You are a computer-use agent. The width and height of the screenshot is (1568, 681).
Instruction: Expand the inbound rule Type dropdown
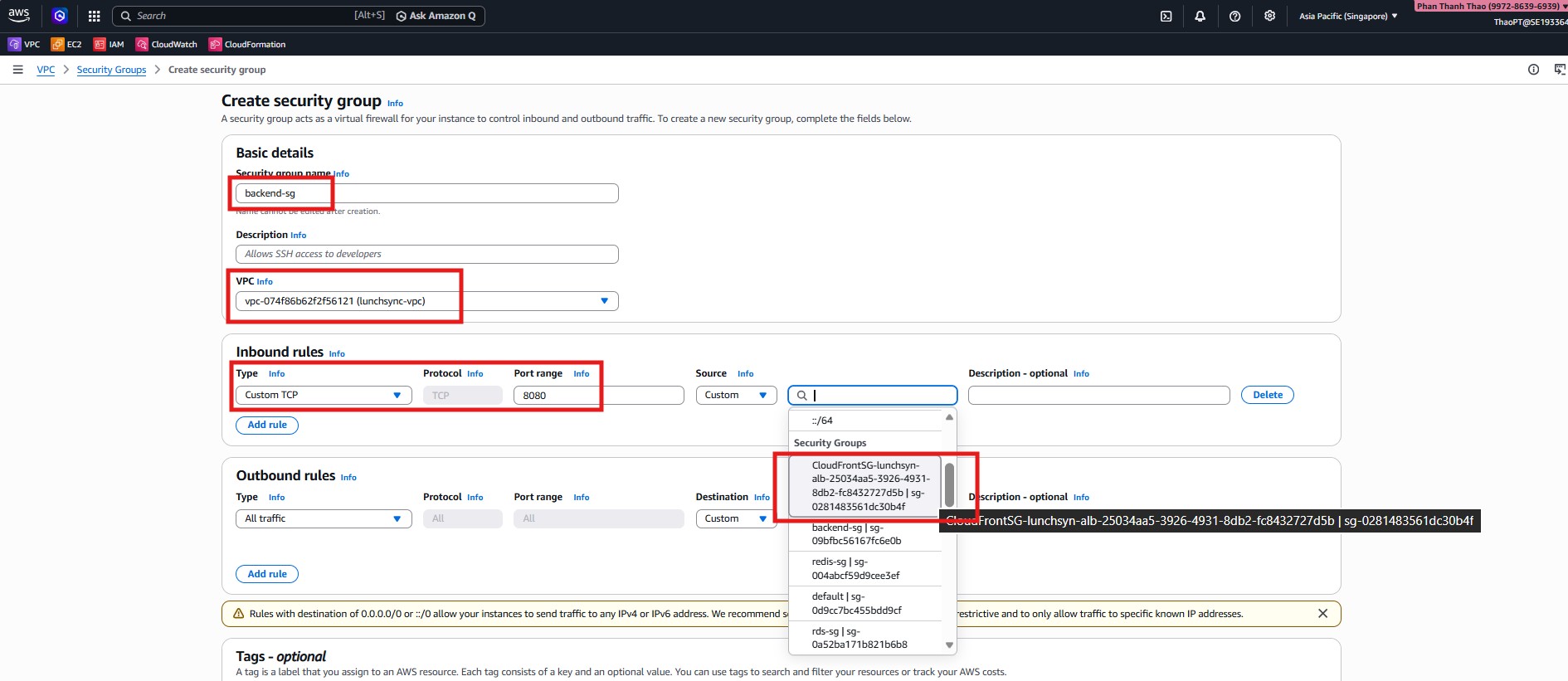(x=323, y=396)
